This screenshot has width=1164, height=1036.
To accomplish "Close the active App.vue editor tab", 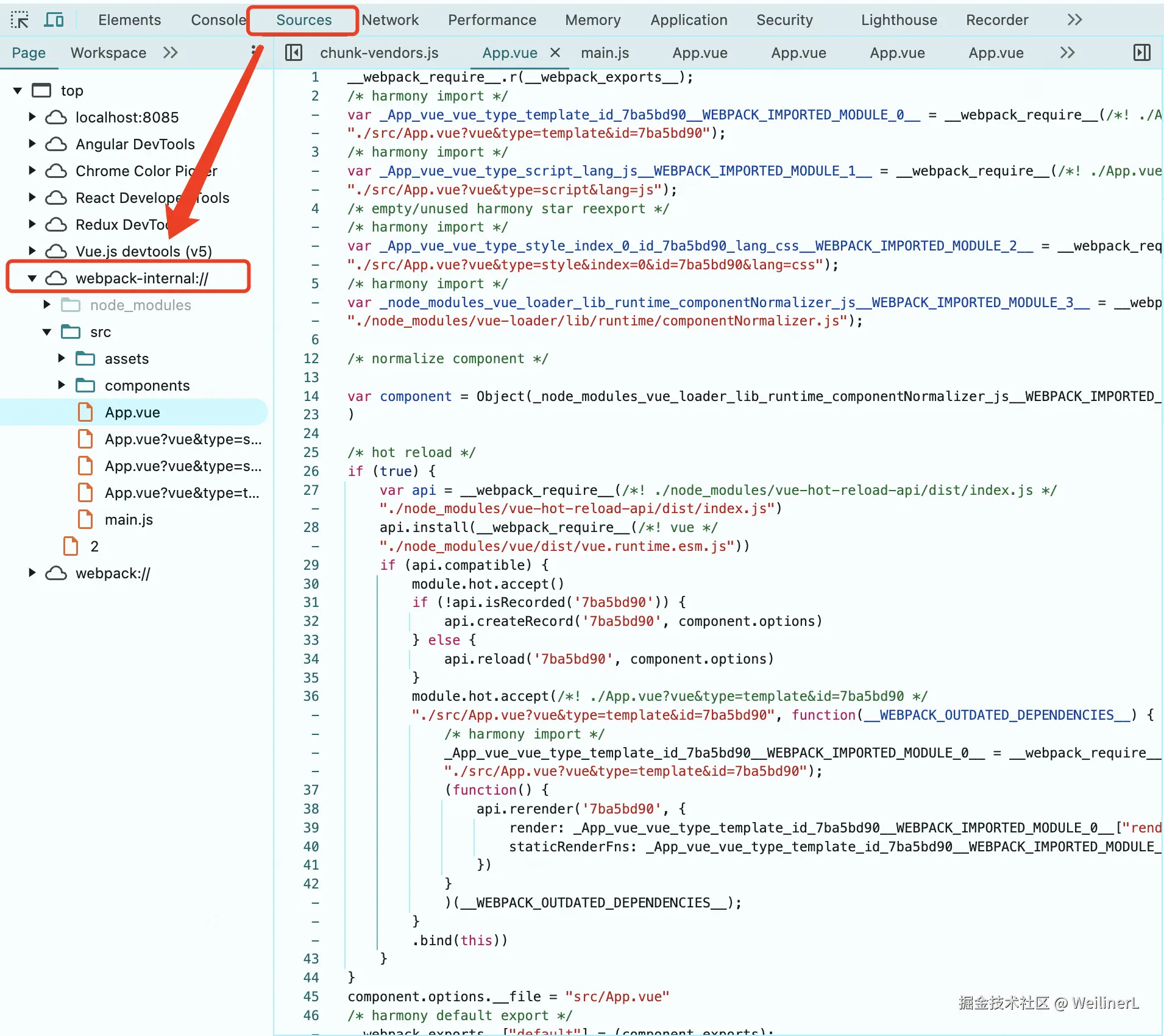I will pos(555,52).
